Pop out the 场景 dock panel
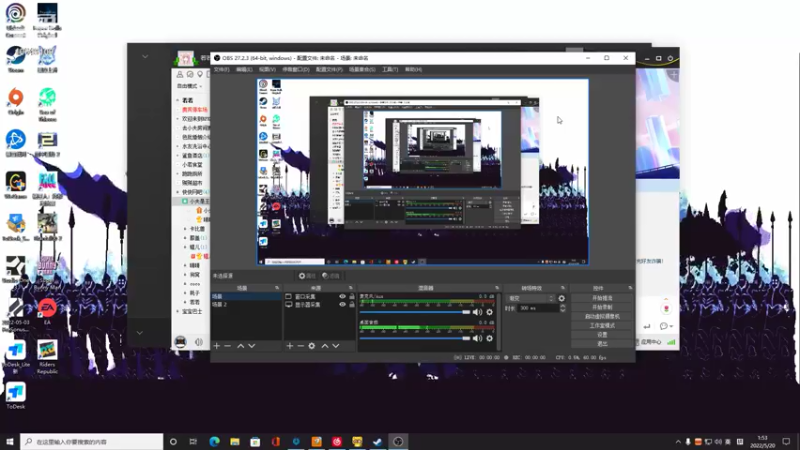The image size is (800, 450). click(277, 288)
